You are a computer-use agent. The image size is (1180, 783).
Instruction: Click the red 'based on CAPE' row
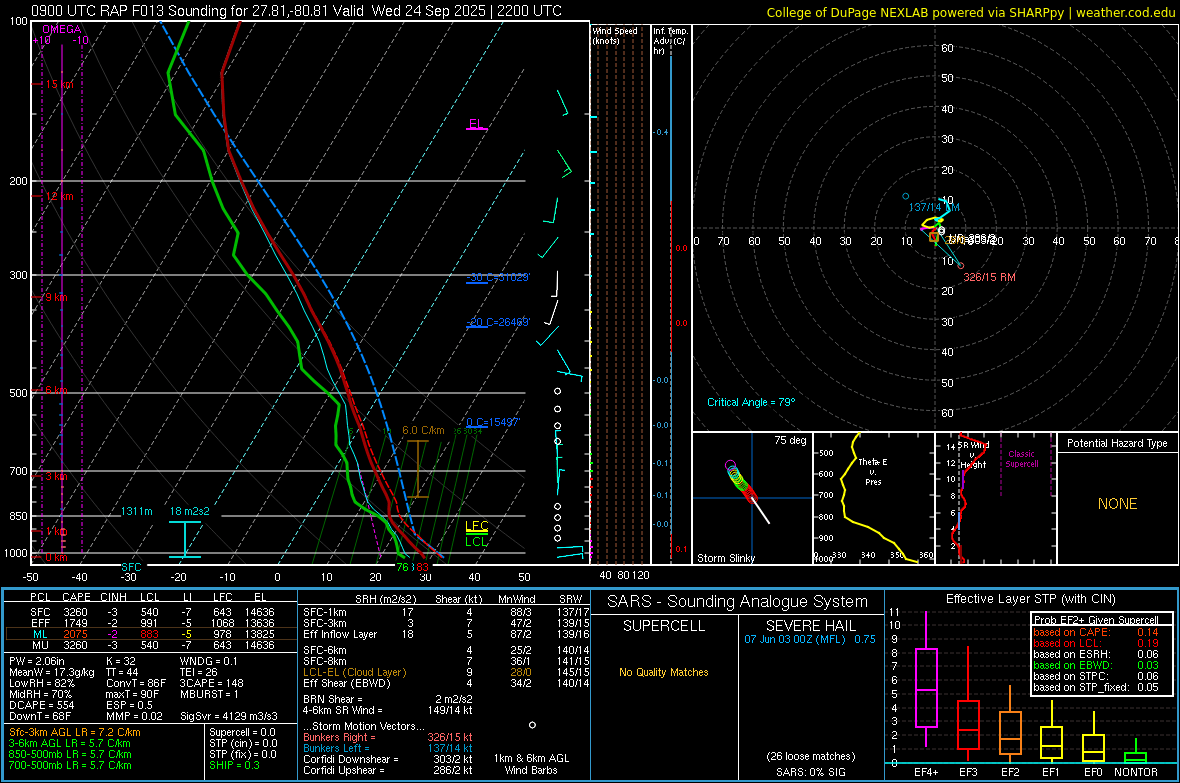click(x=1096, y=632)
